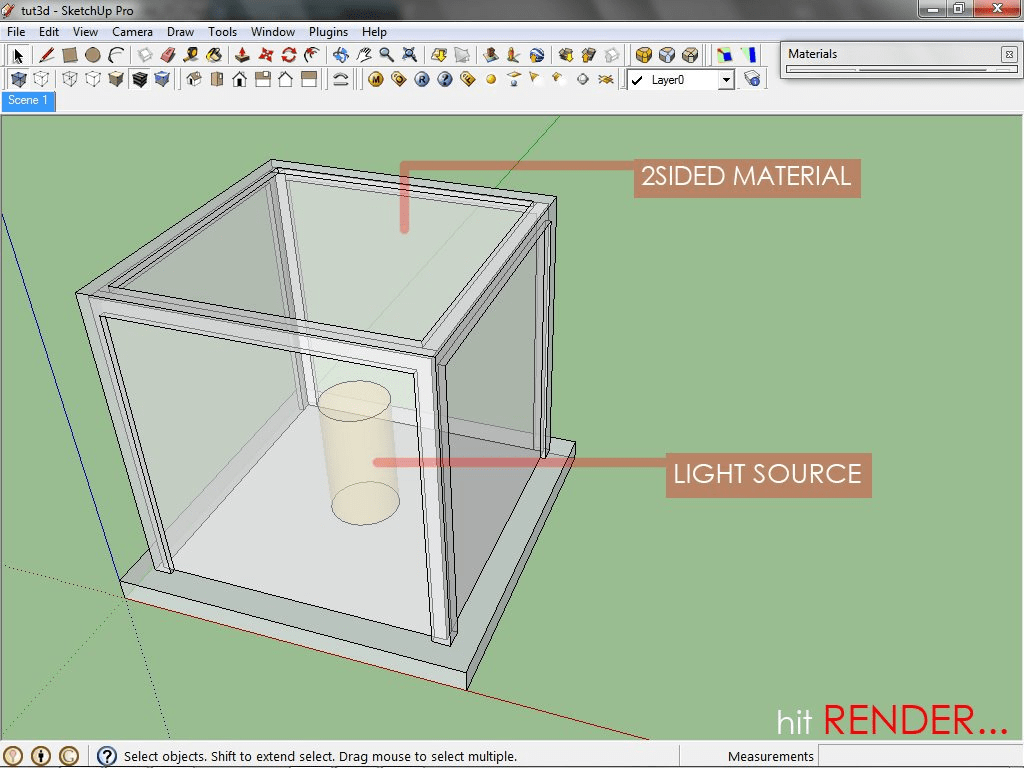This screenshot has height=768, width=1024.
Task: Switch to Left view
Action: point(308,80)
